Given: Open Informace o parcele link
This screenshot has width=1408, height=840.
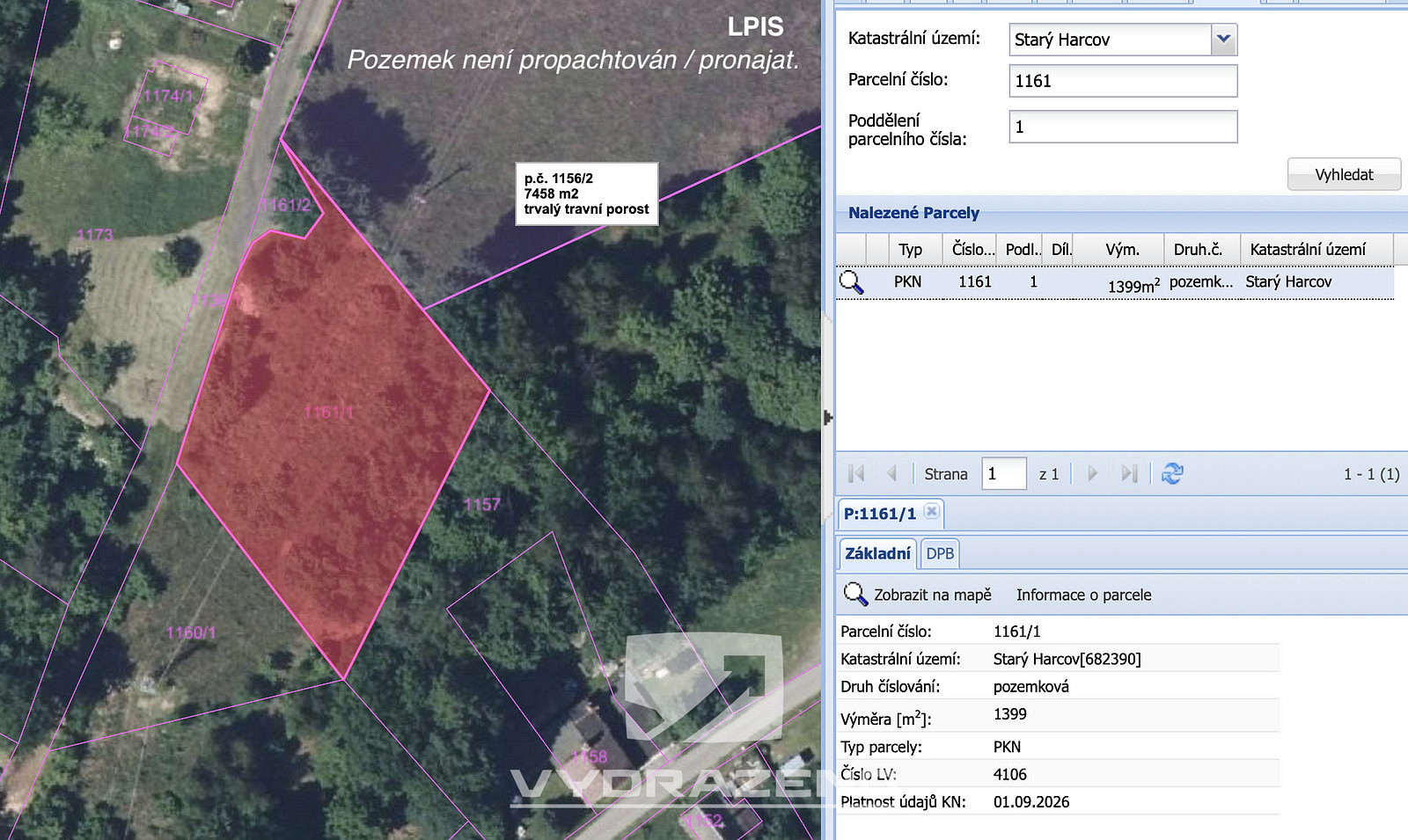Looking at the screenshot, I should 1083,595.
